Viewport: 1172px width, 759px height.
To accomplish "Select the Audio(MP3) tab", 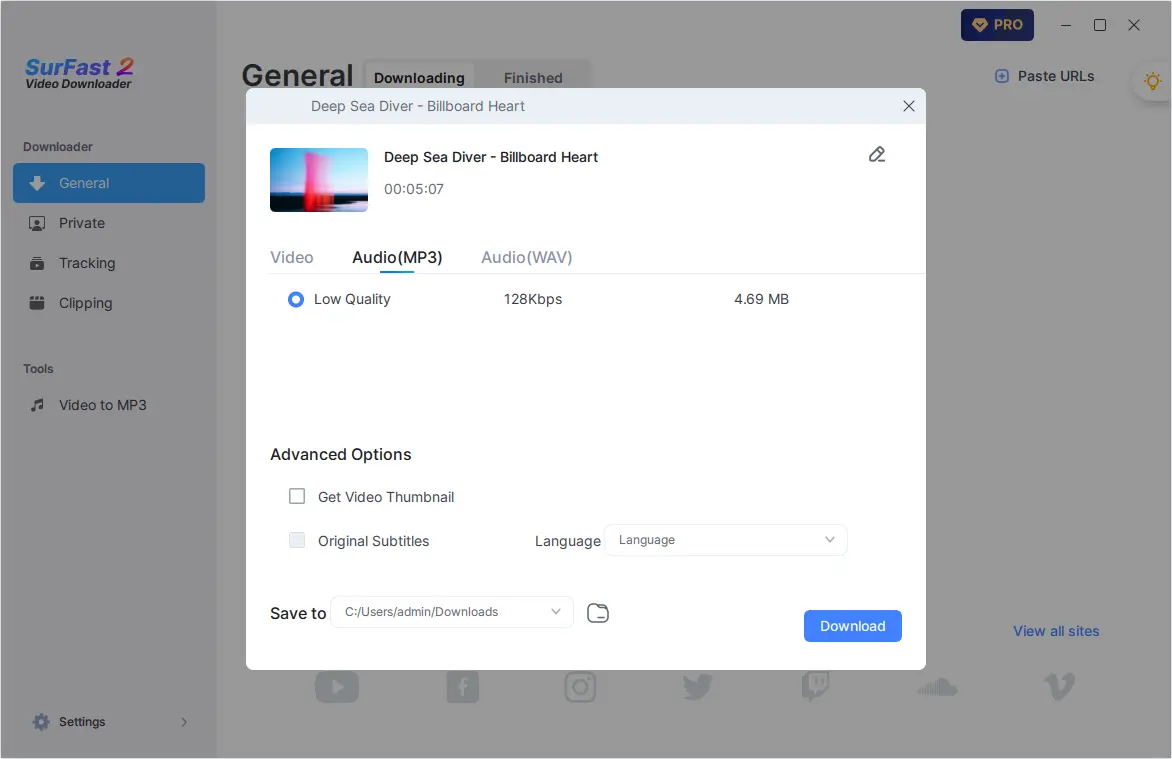I will (397, 257).
